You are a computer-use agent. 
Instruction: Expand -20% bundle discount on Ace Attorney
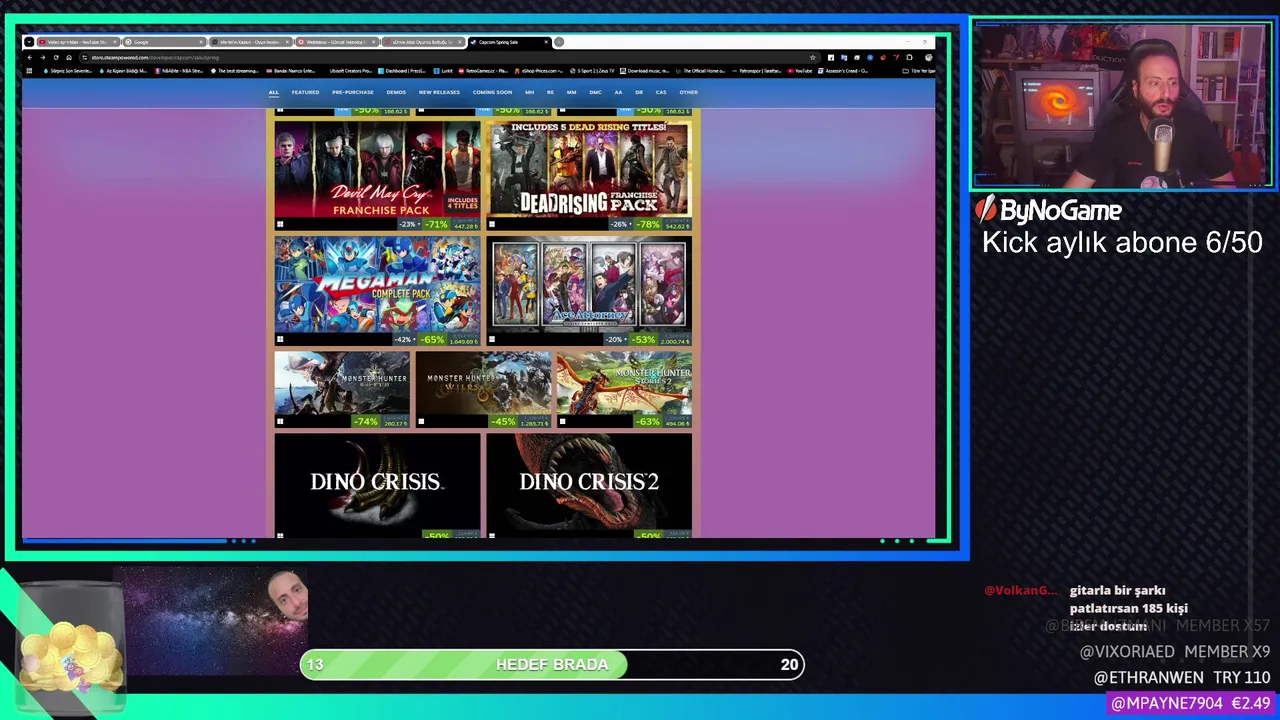(617, 340)
